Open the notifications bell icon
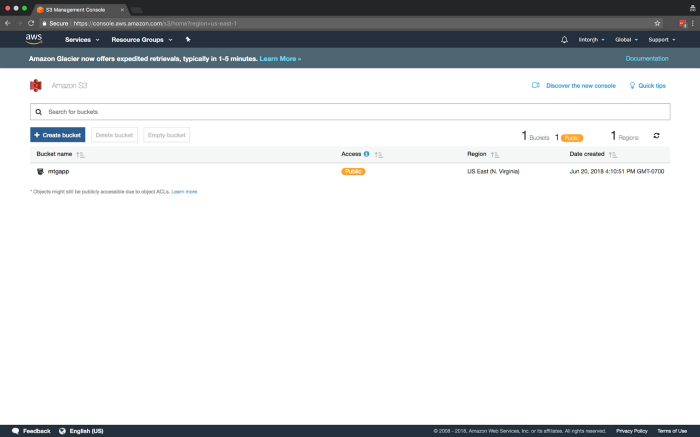Viewport: 700px width, 437px height. pos(564,40)
